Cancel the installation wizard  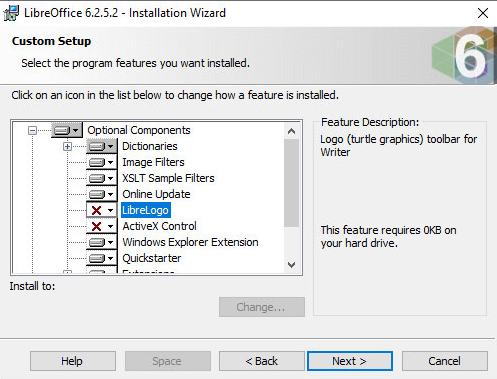pyautogui.click(x=445, y=361)
